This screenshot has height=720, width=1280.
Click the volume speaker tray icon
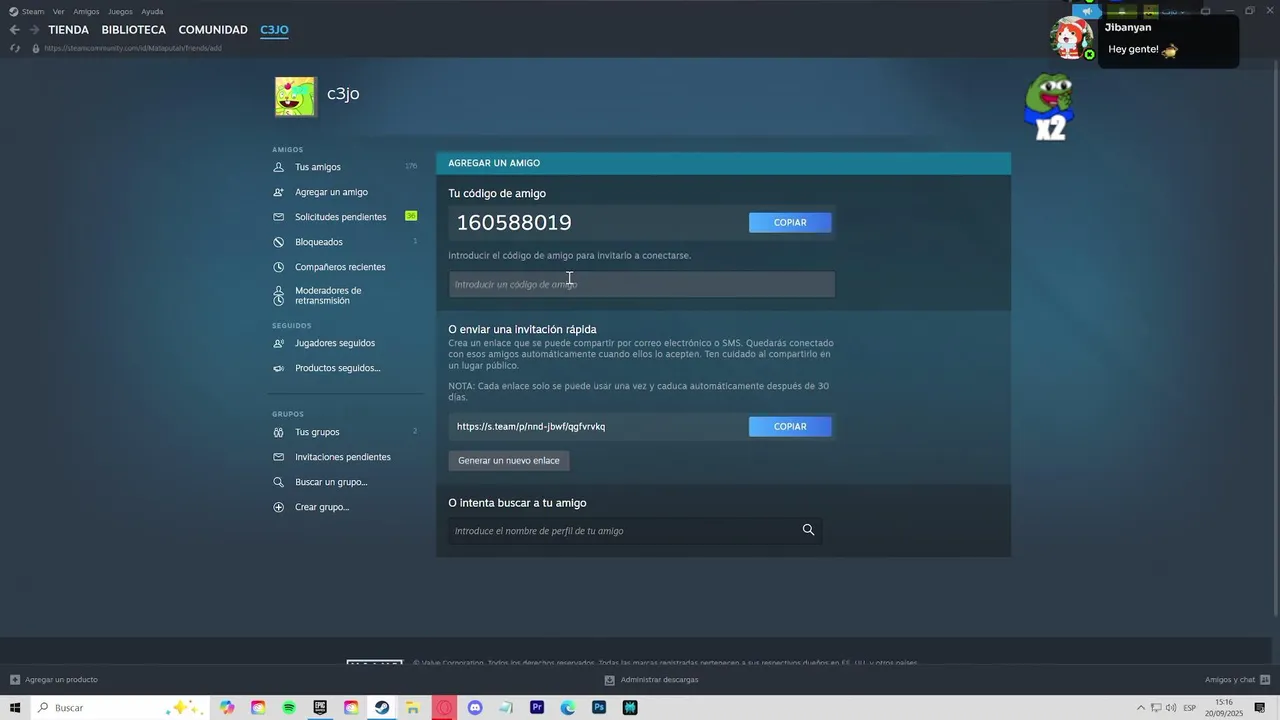(1171, 708)
